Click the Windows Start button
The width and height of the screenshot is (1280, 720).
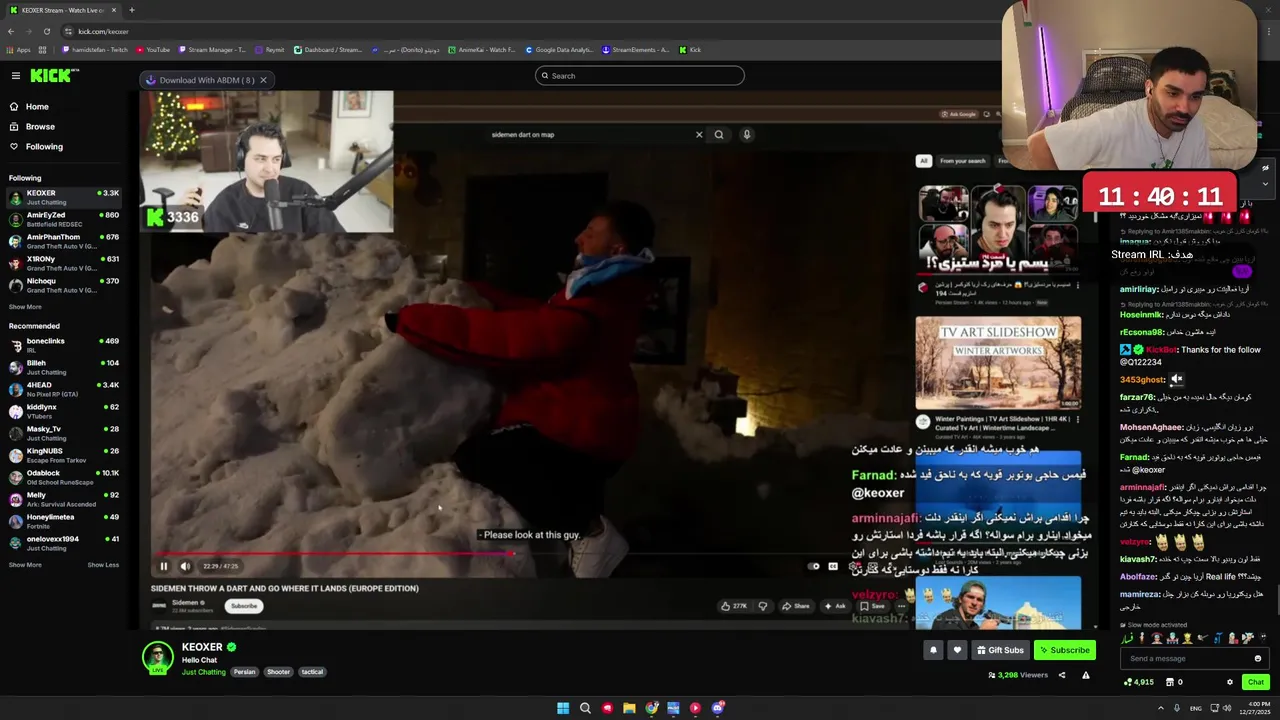563,708
